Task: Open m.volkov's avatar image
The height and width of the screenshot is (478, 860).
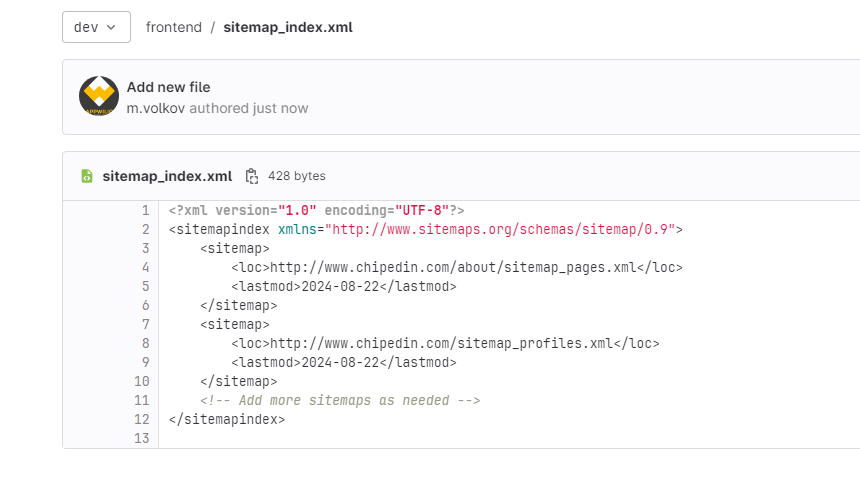Action: click(99, 96)
